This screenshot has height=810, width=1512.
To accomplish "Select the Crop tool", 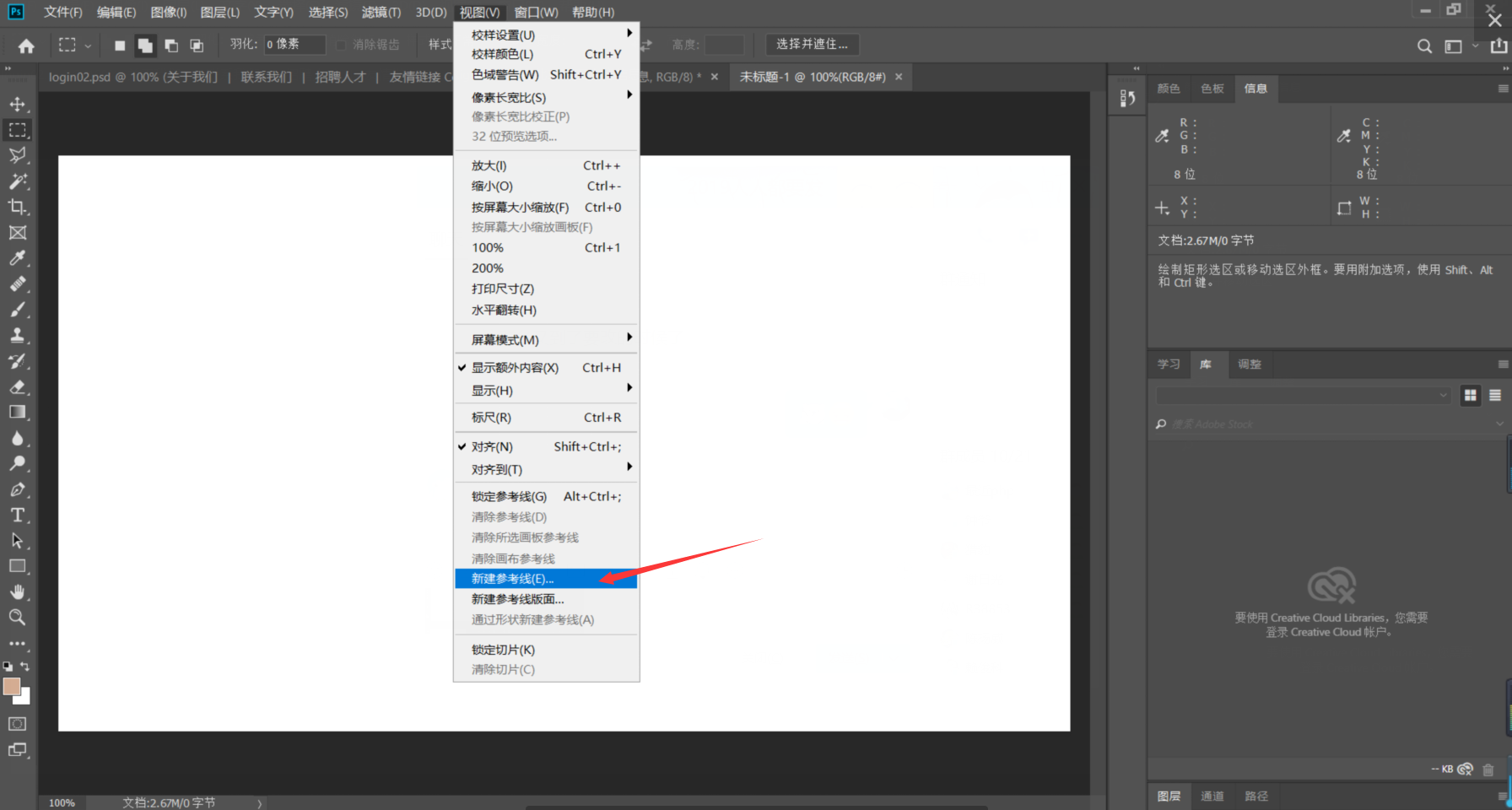I will [x=17, y=207].
